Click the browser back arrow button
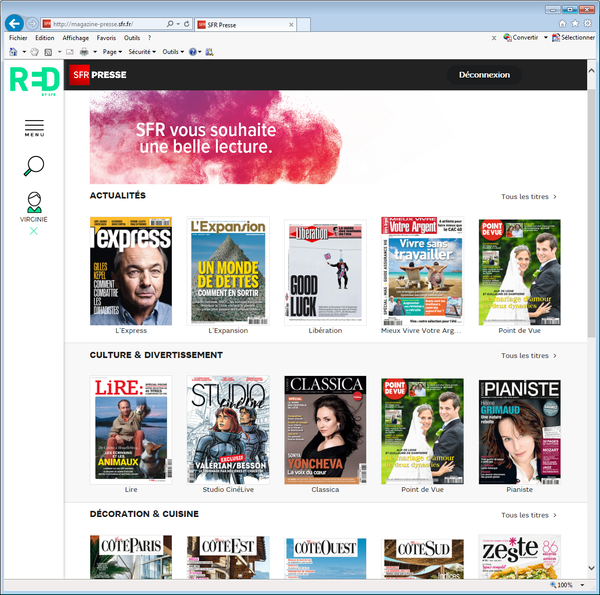Viewport: 600px width, 595px height. point(15,24)
